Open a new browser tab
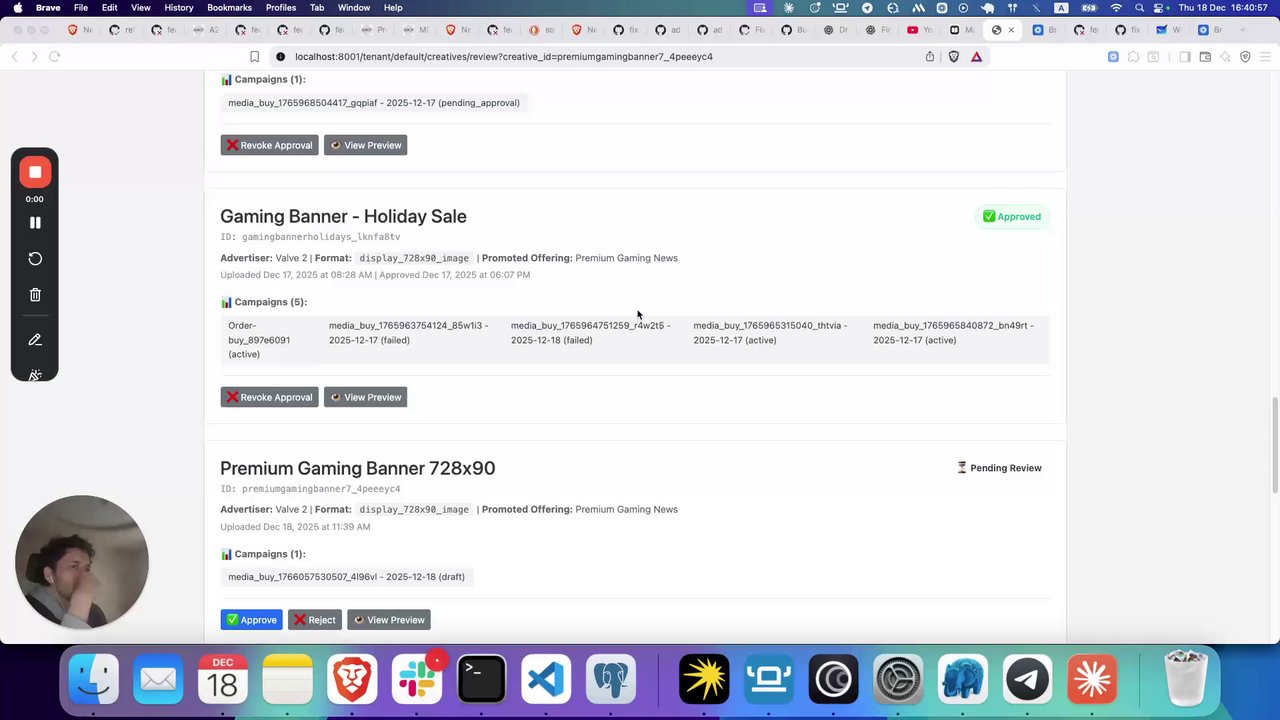 tap(1243, 30)
